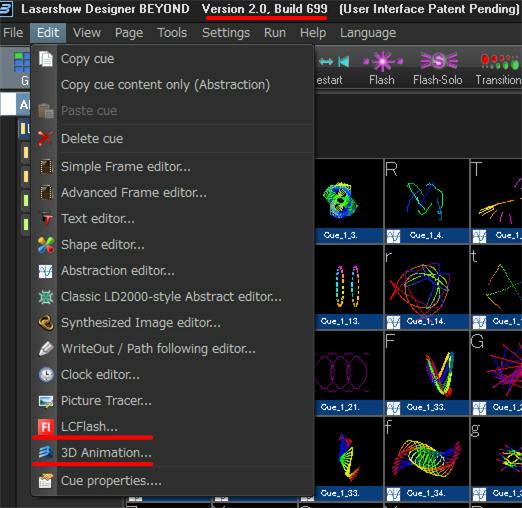This screenshot has height=508, width=522.
Task: Click the Classic LD2000 Abstract editor icon
Action: (46, 297)
